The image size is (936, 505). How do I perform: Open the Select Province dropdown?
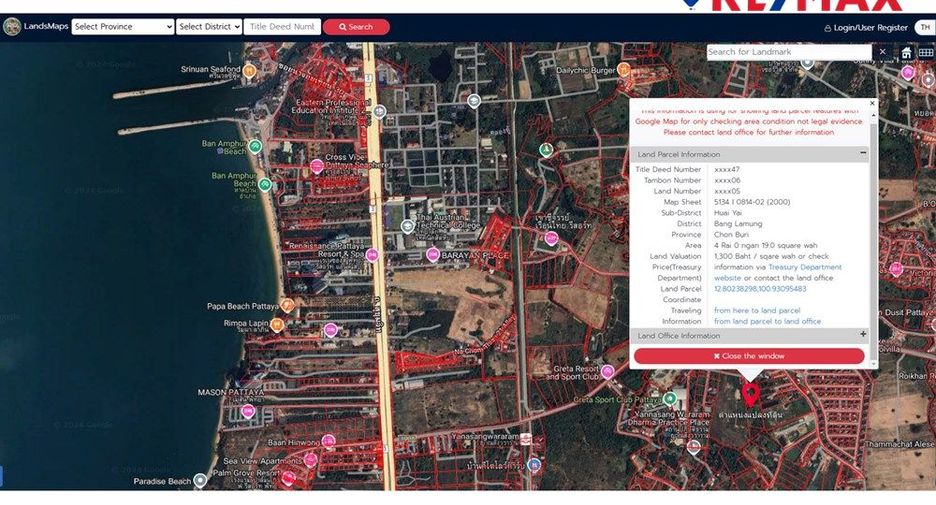(123, 27)
